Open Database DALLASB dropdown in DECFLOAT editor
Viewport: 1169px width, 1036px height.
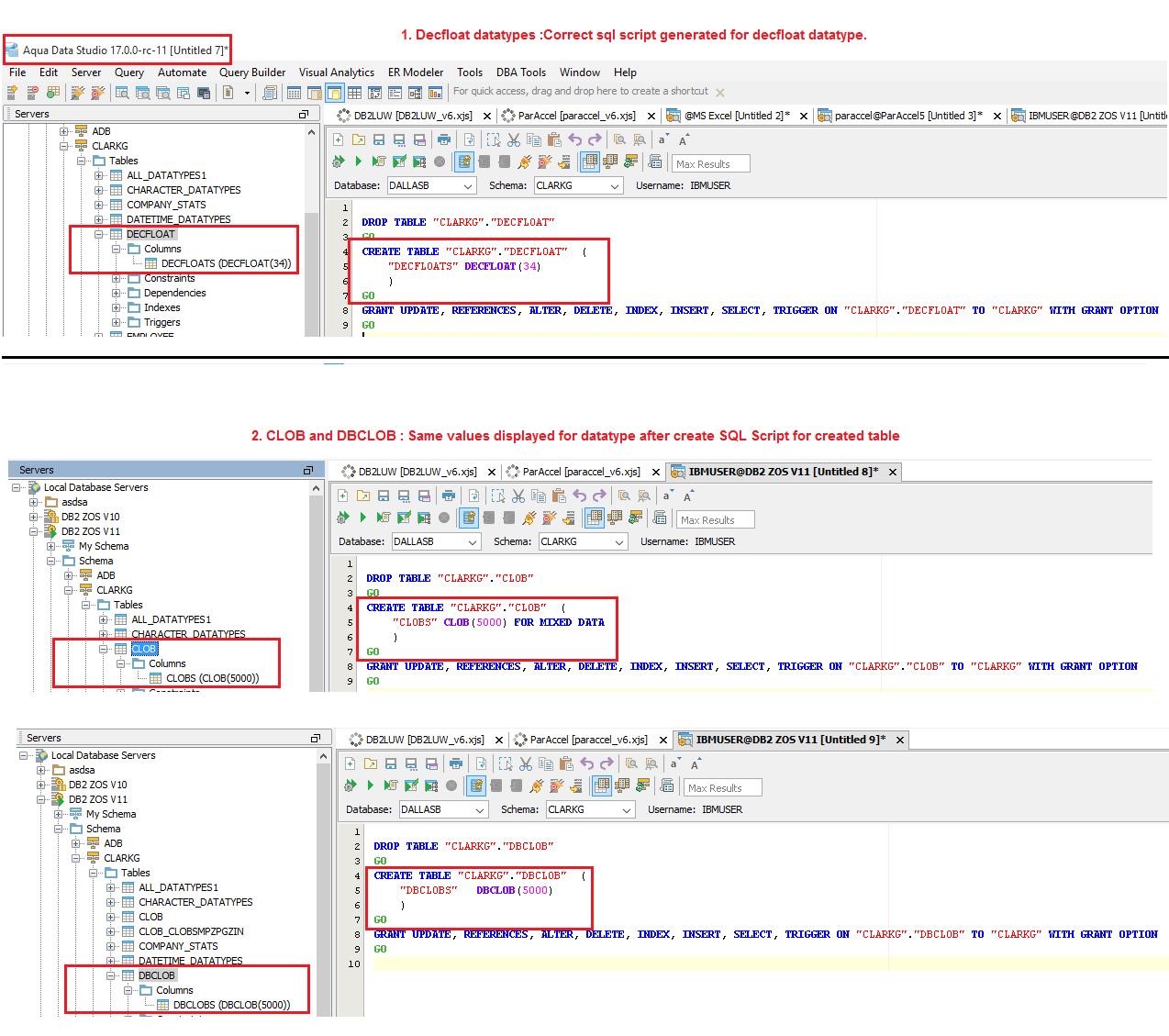[x=430, y=185]
